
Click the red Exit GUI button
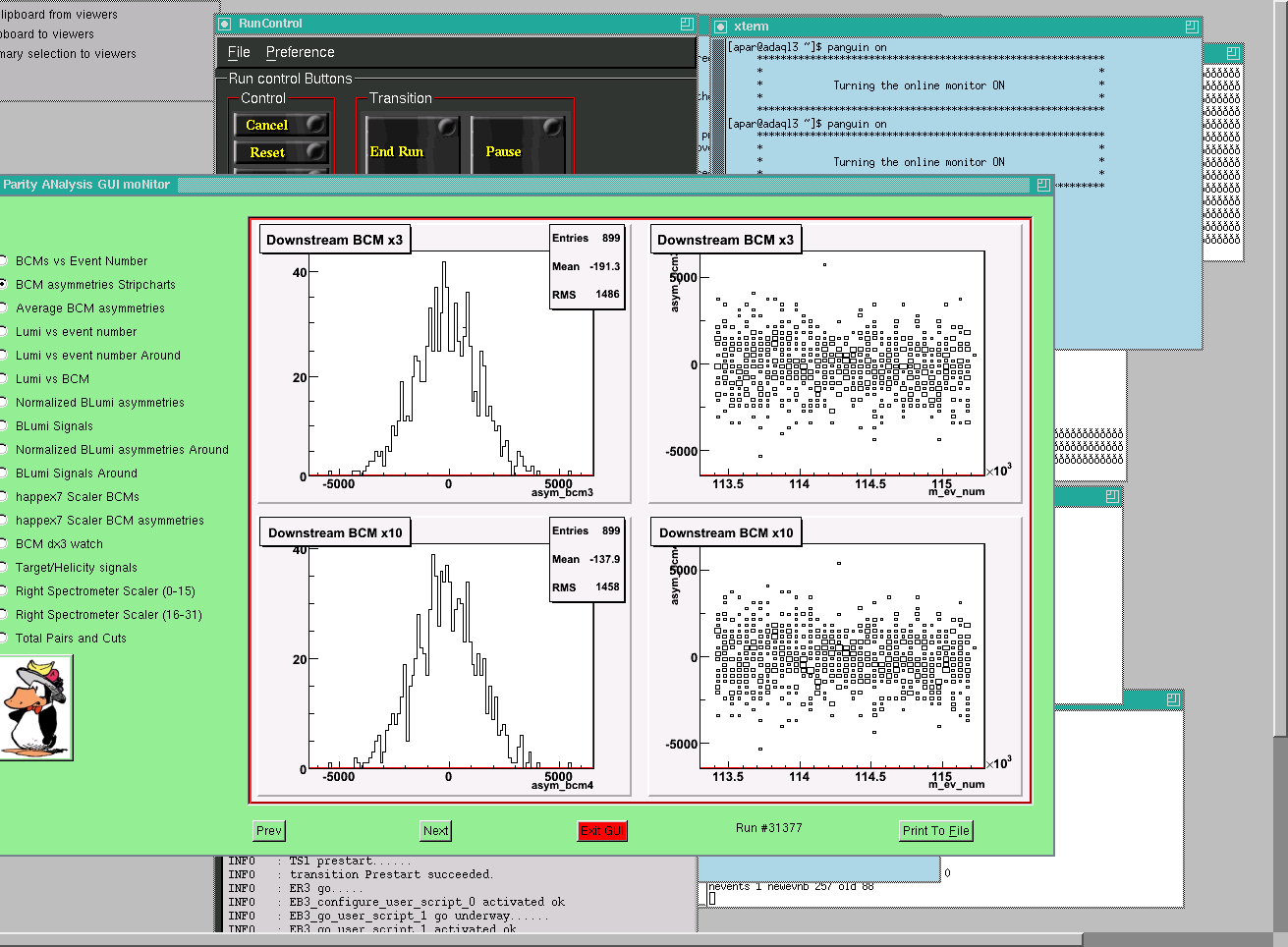(601, 831)
